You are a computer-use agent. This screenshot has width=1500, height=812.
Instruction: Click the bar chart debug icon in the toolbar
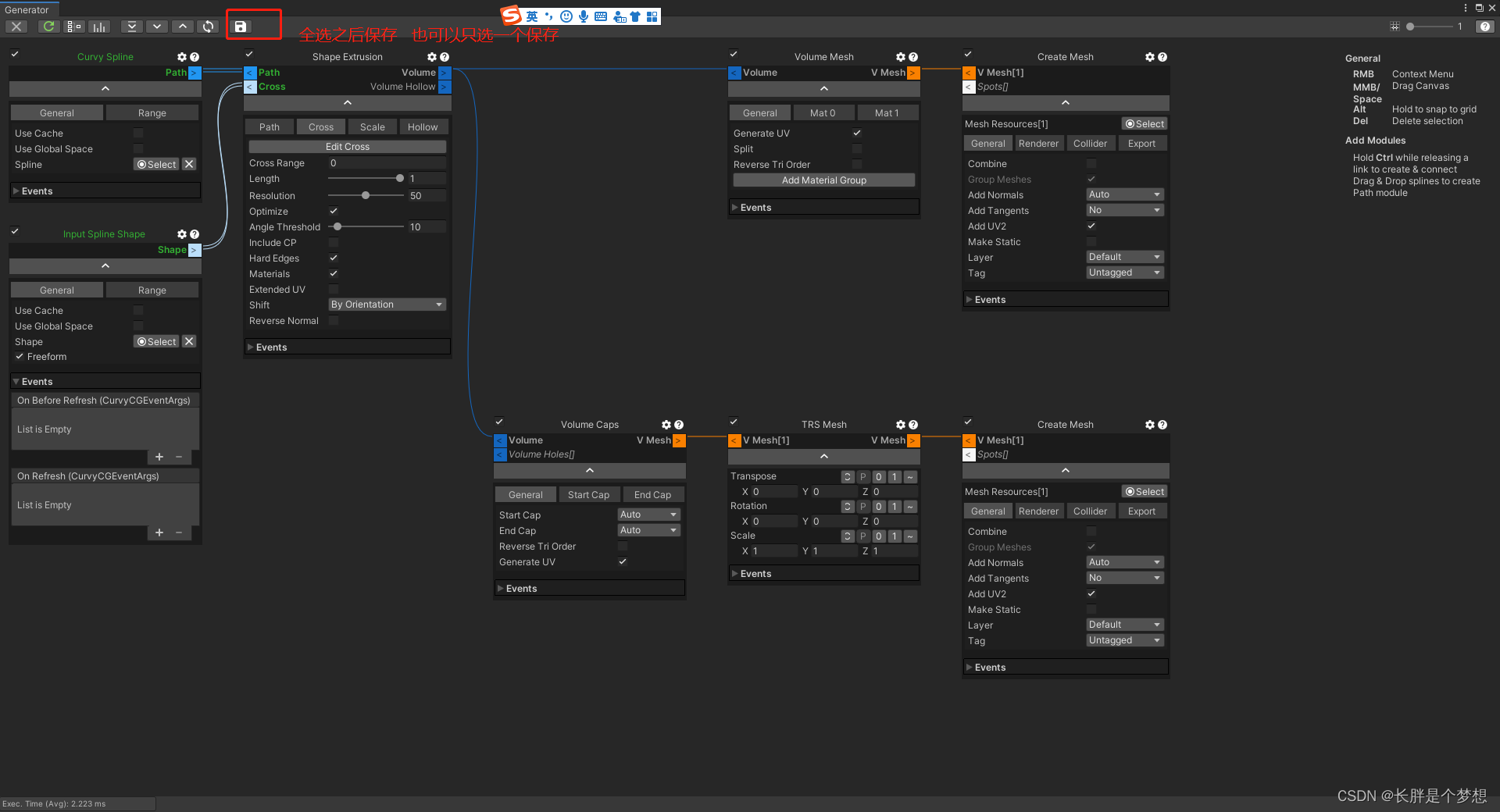pos(99,27)
